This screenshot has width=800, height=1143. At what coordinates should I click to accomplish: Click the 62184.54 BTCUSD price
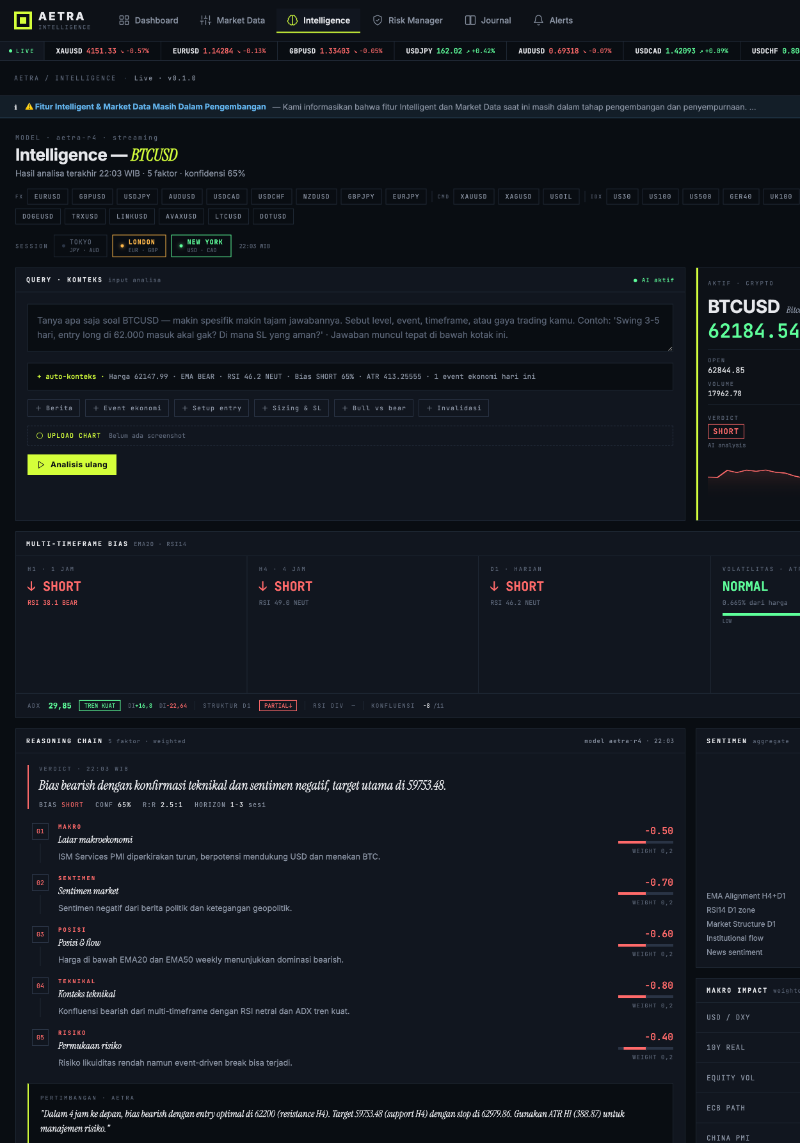pyautogui.click(x=754, y=331)
